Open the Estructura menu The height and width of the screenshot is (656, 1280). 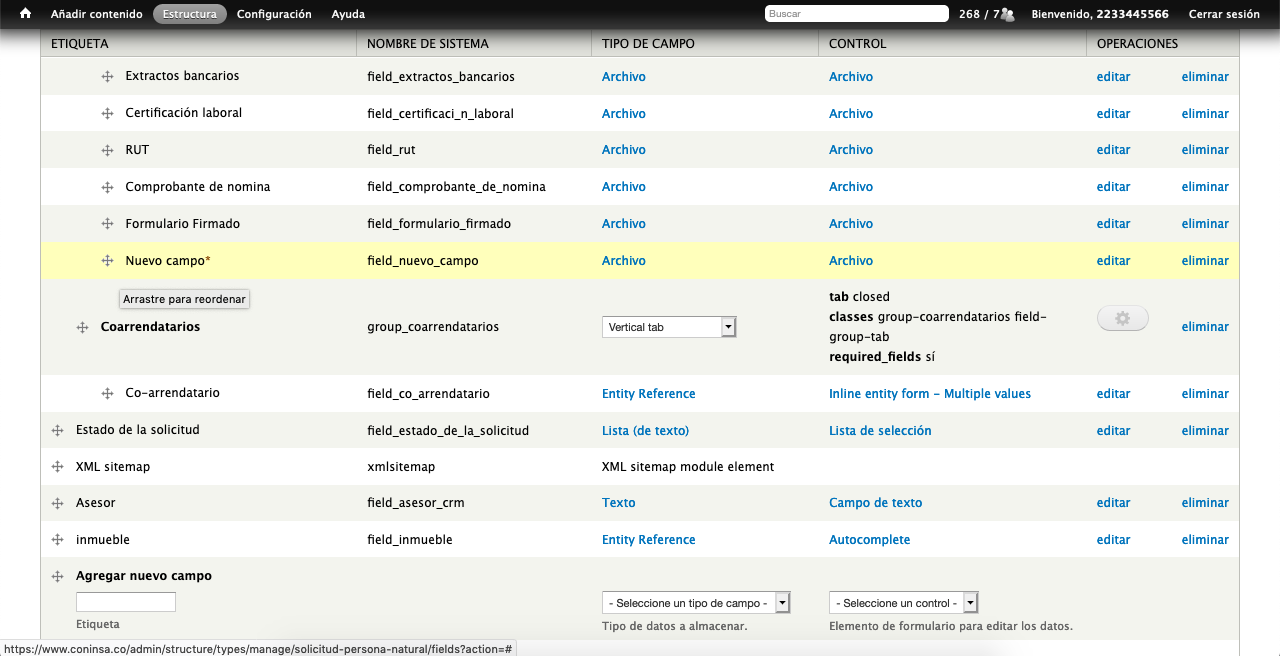190,14
